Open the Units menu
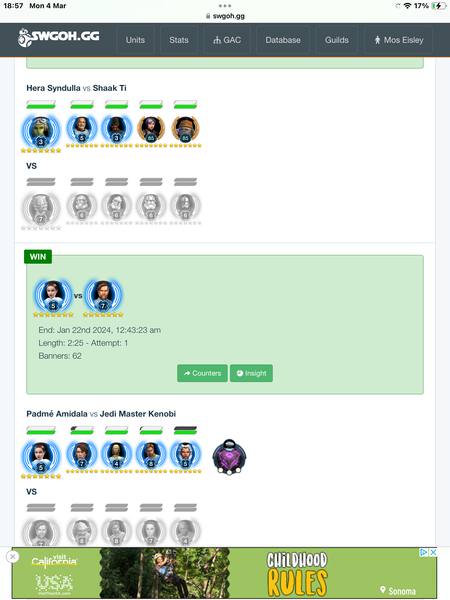450x600 pixels. point(135,40)
